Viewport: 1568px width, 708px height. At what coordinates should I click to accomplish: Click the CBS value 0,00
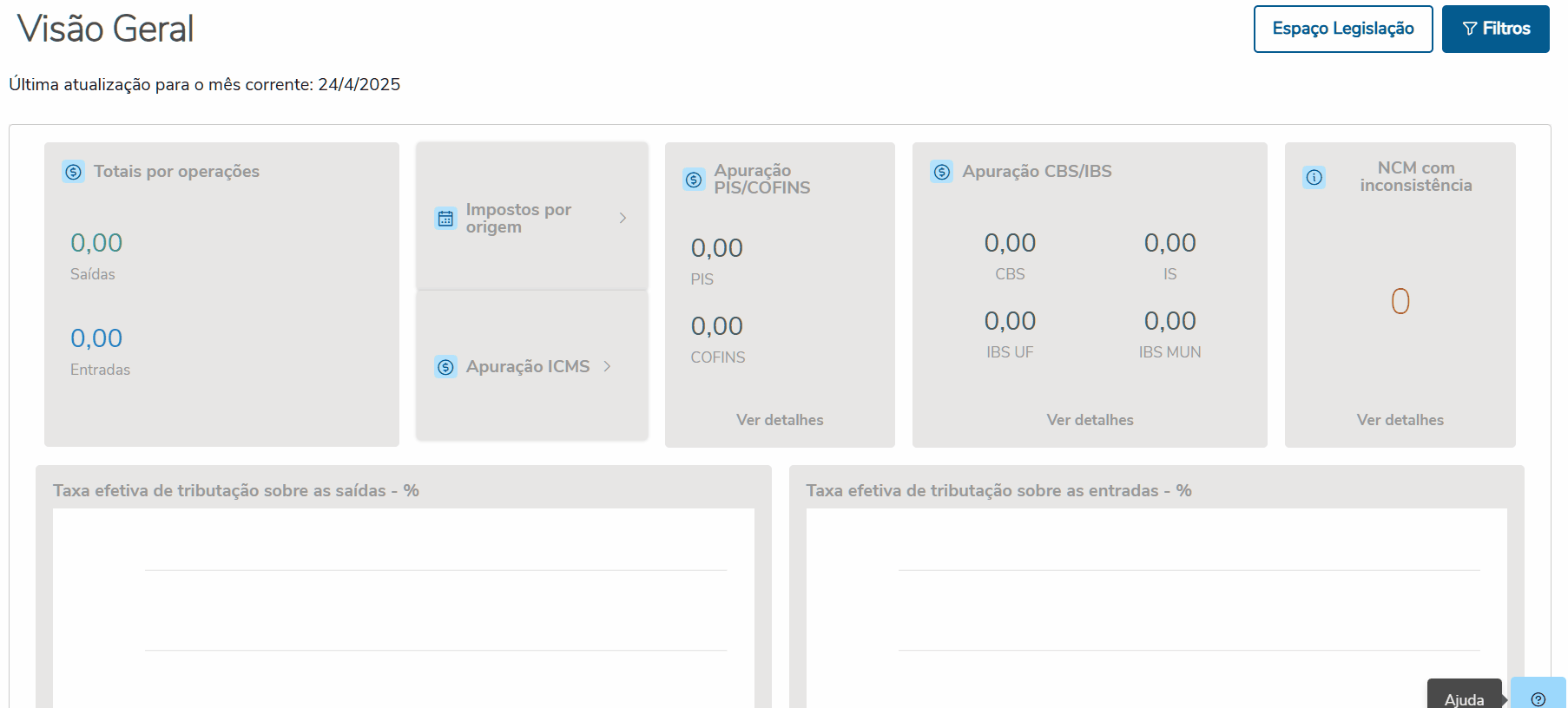1010,243
